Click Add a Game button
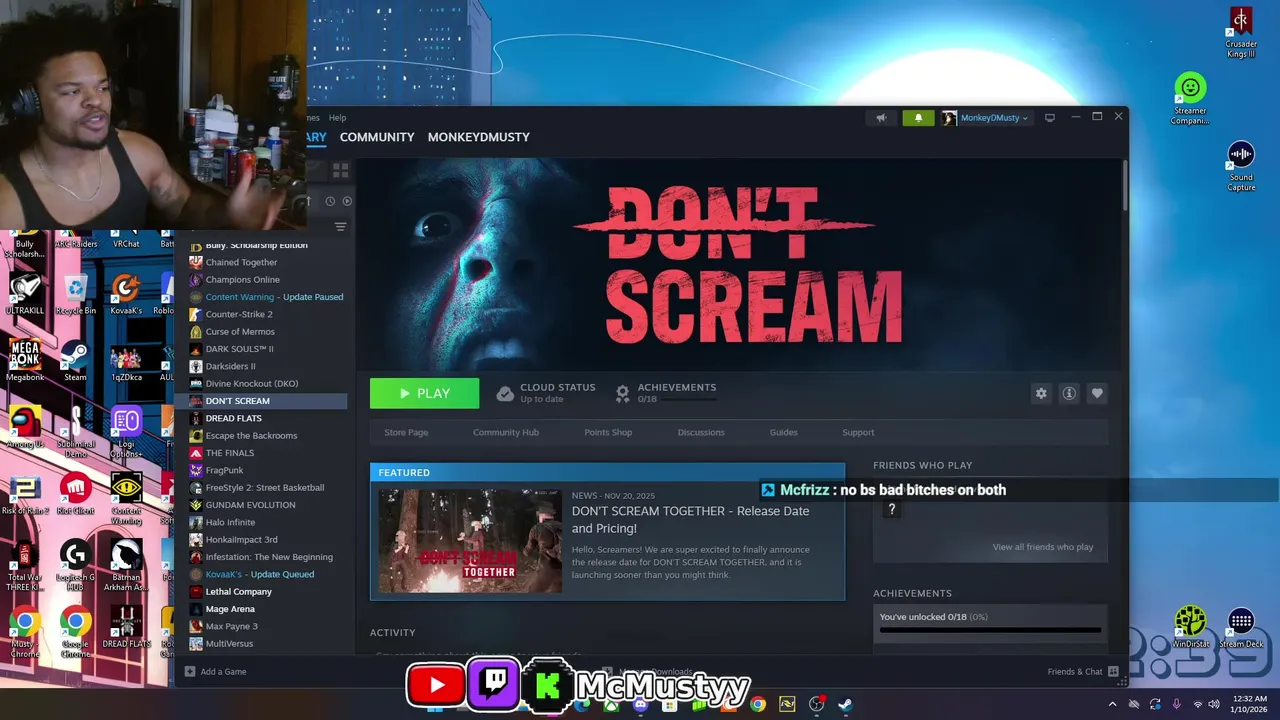The width and height of the screenshot is (1280, 720). tap(215, 672)
